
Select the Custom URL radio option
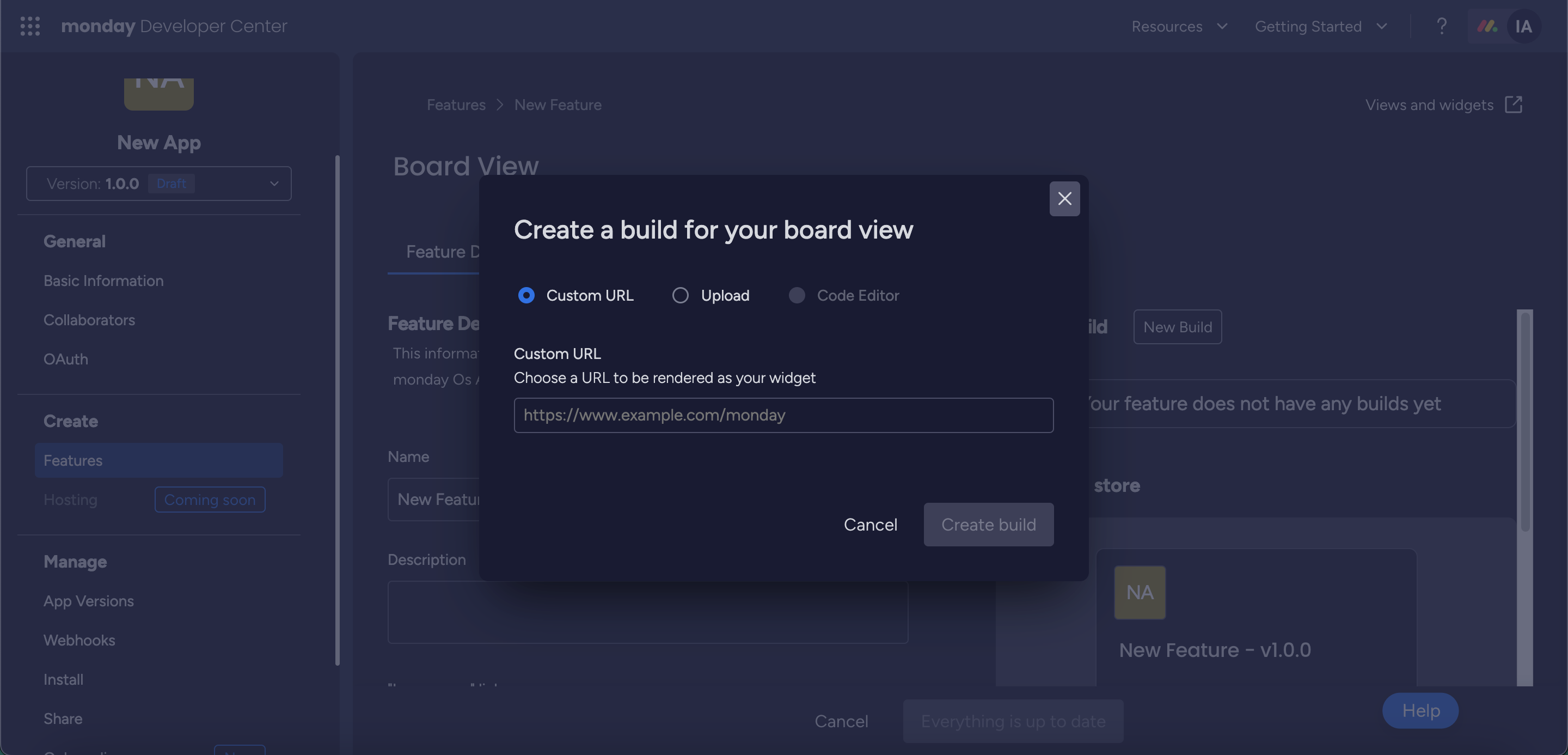526,295
